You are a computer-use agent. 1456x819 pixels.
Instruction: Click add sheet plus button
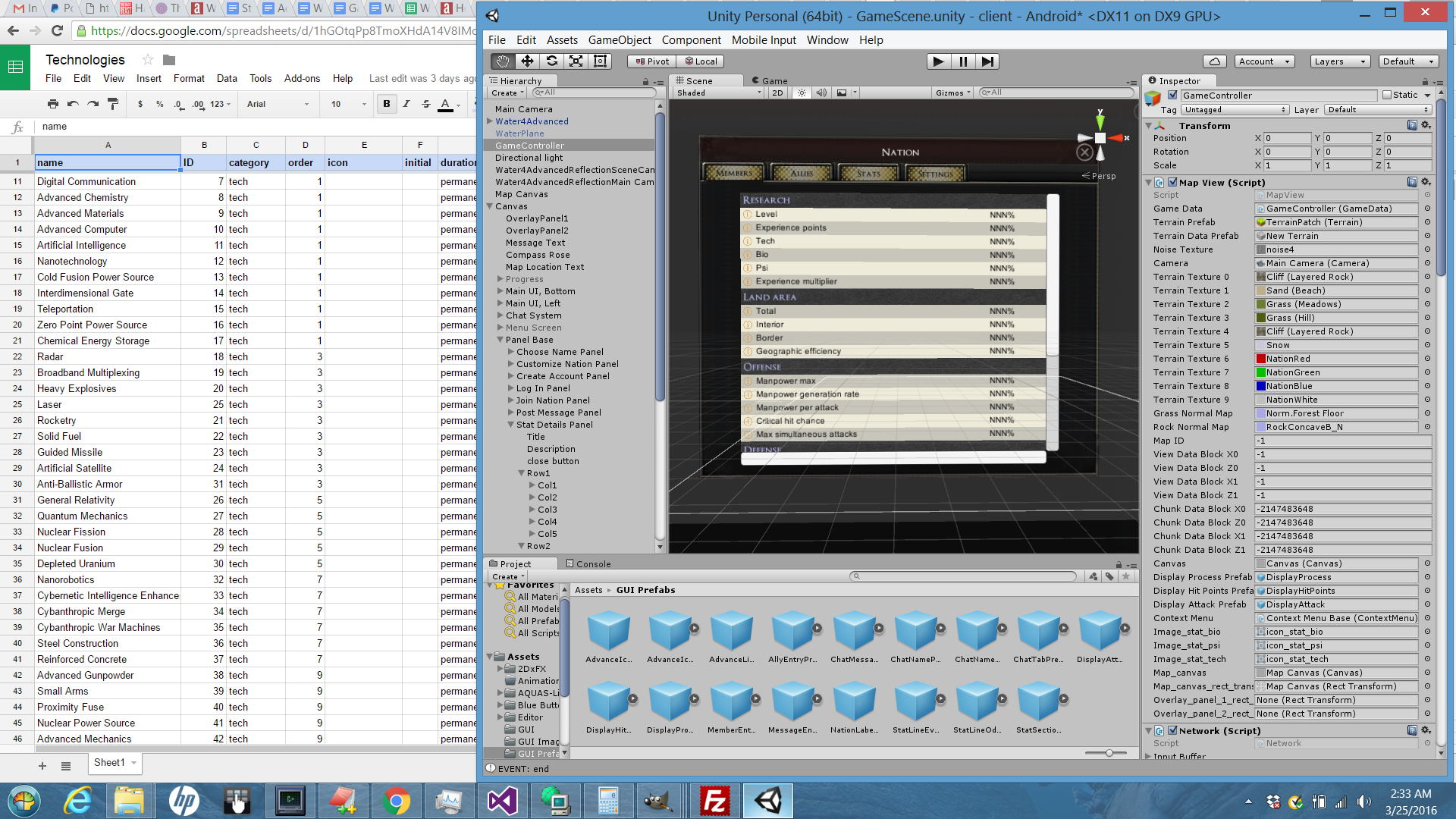pos(42,766)
